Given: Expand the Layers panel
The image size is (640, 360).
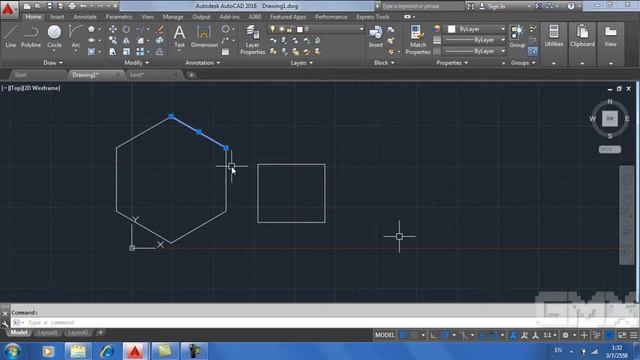Looking at the screenshot, I should coord(302,63).
